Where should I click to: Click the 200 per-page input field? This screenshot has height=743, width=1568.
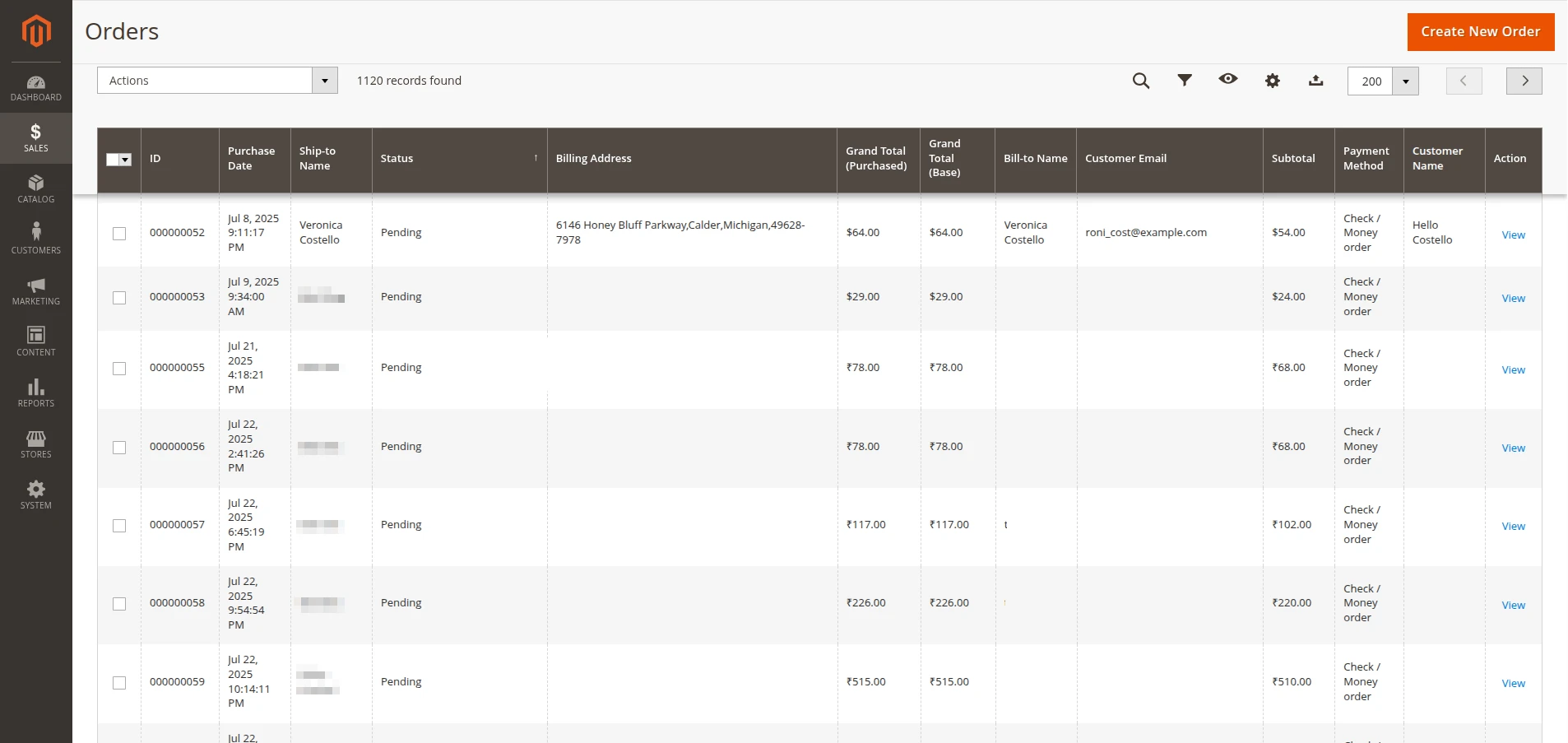tap(1371, 81)
